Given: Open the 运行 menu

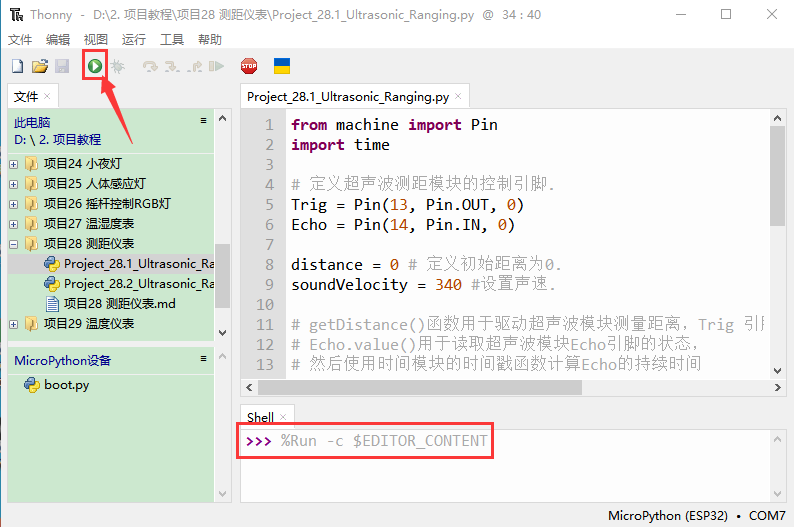Looking at the screenshot, I should click(133, 39).
